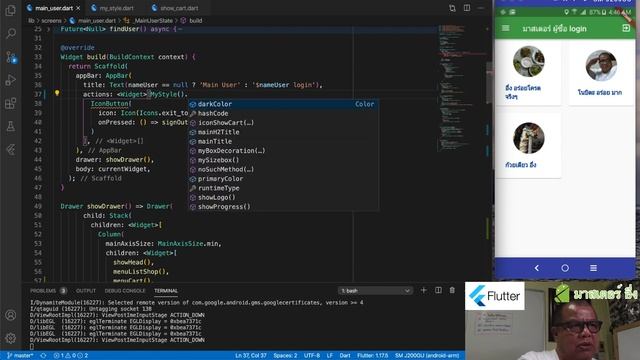Click the split editor icon in the editor toolbar
The height and width of the screenshot is (360, 640).
467,8
